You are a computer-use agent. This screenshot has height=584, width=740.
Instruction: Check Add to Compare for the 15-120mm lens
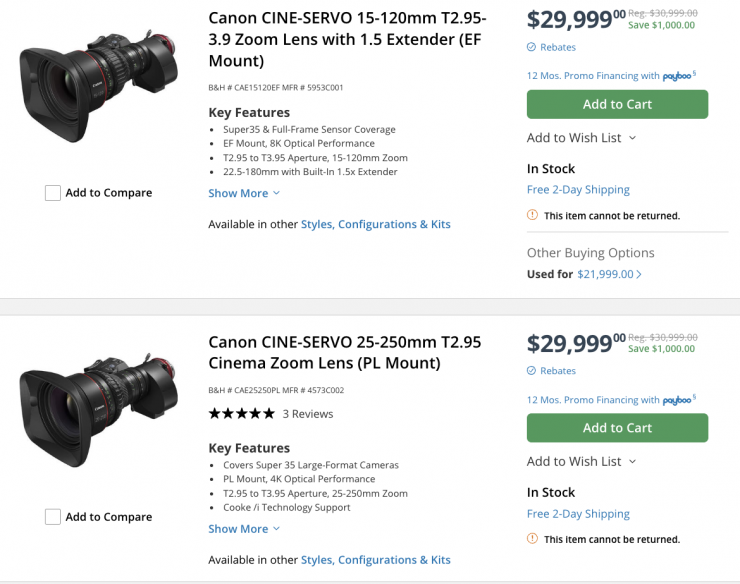53,193
